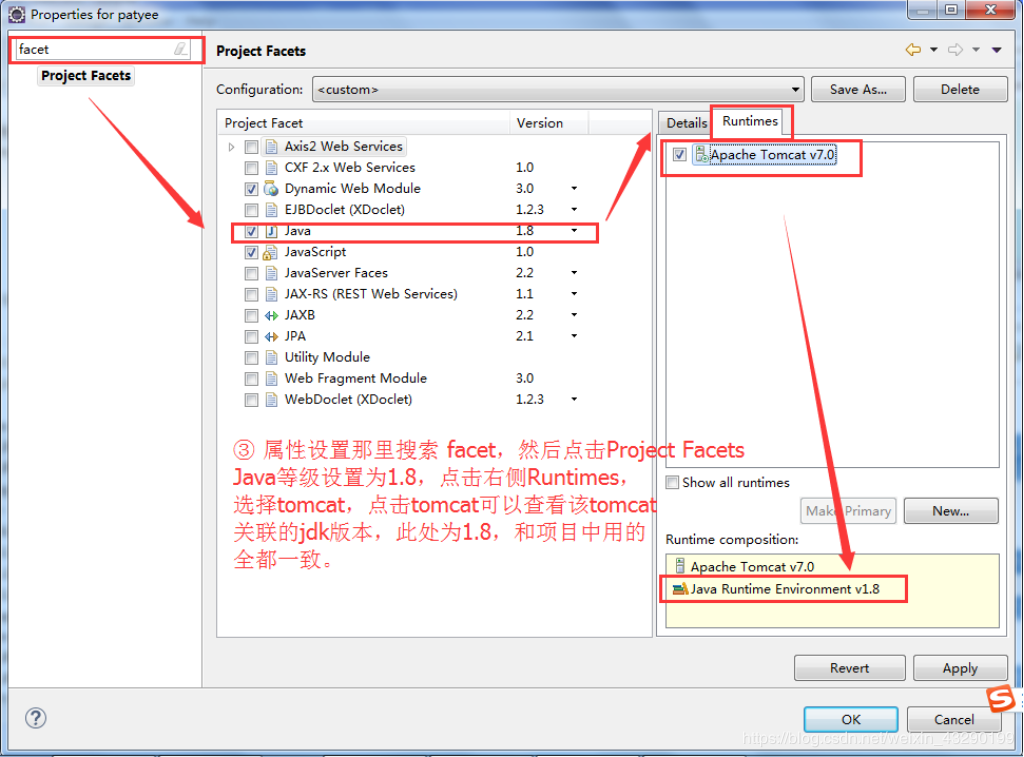Click the Axis2 Web Services facet icon
This screenshot has height=757, width=1024.
coord(272,147)
